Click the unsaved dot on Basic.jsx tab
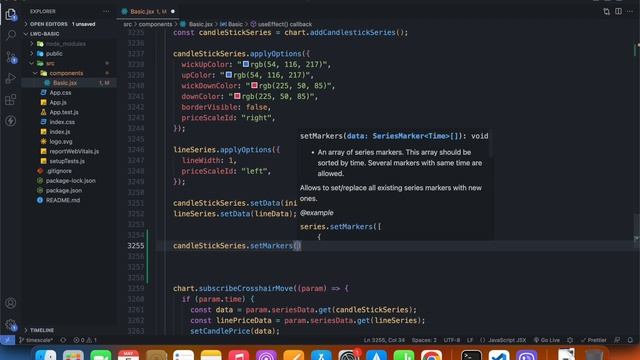Image resolution: width=640 pixels, height=360 pixels. coord(173,11)
